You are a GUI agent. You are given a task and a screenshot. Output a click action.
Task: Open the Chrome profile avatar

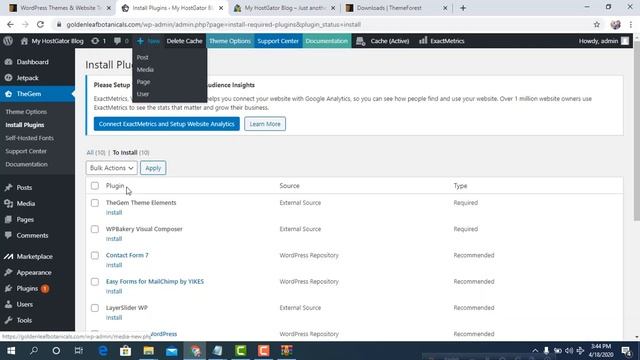click(616, 24)
